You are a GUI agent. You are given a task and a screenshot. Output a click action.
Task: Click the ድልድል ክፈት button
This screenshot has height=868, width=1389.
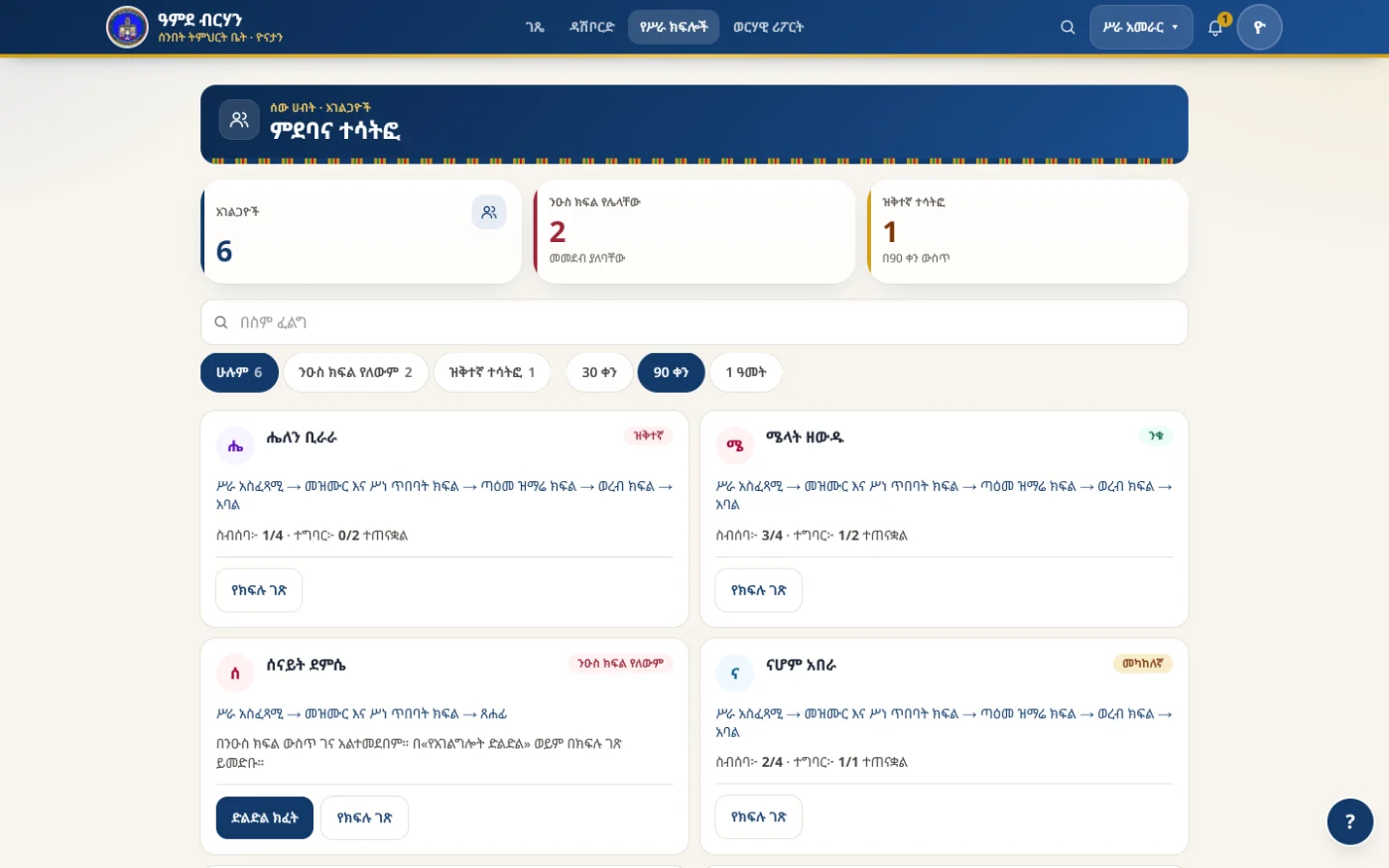265,817
